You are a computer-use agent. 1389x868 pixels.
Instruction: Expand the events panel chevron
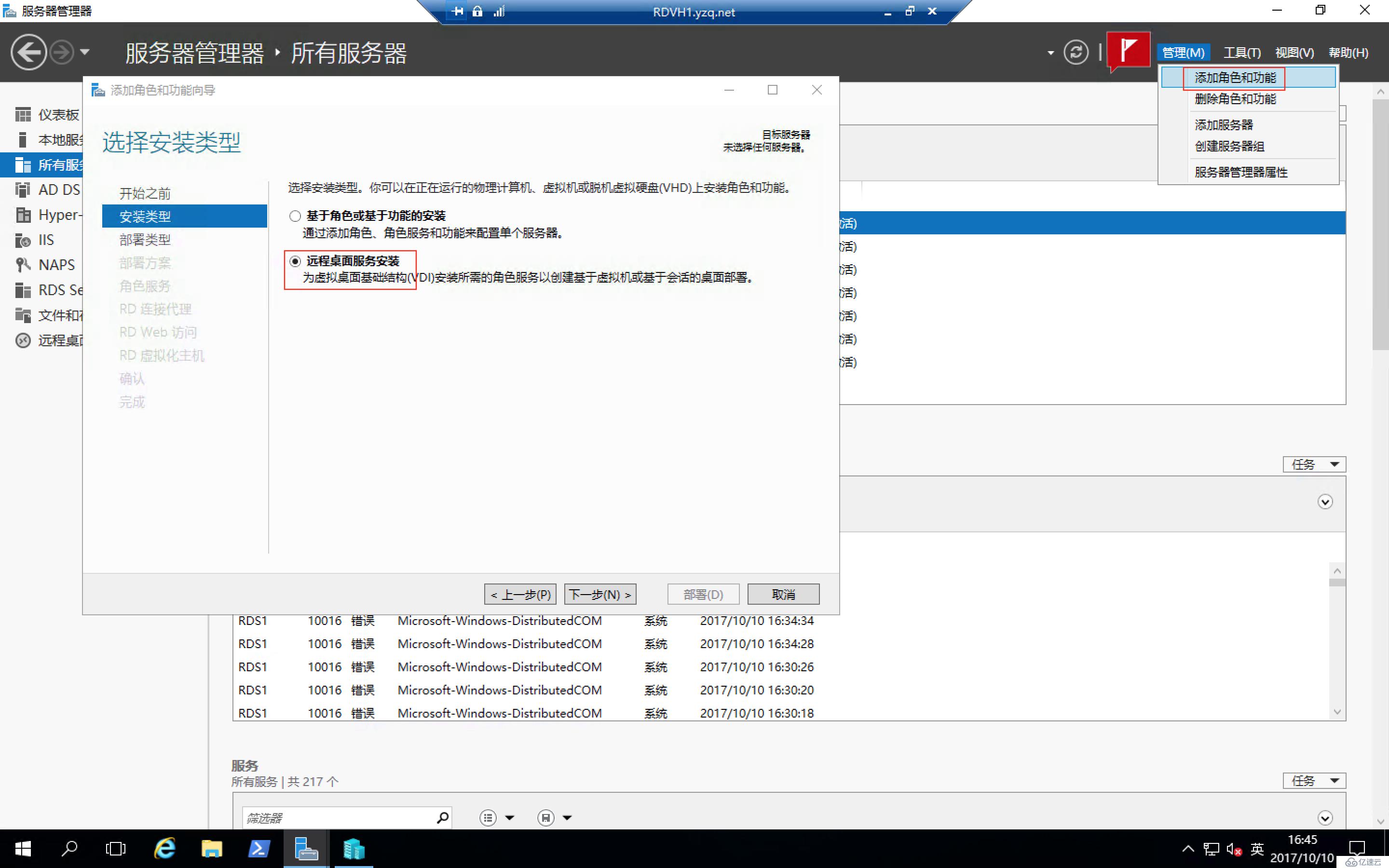click(1325, 502)
